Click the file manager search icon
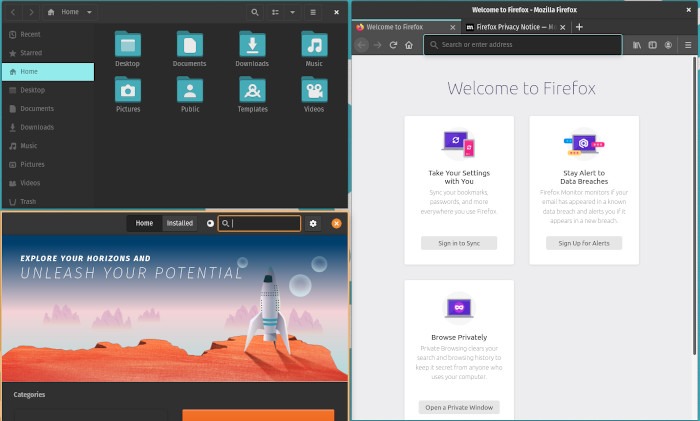 pyautogui.click(x=254, y=12)
